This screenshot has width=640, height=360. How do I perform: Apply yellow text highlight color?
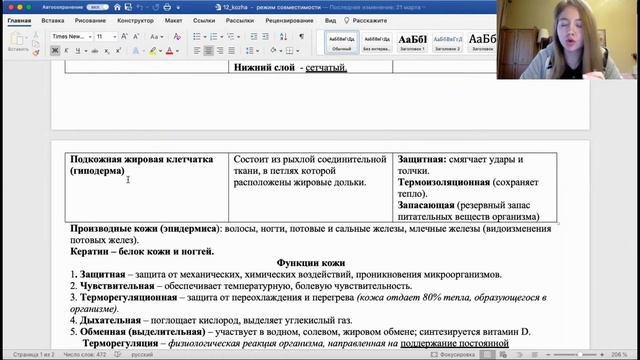(153, 51)
